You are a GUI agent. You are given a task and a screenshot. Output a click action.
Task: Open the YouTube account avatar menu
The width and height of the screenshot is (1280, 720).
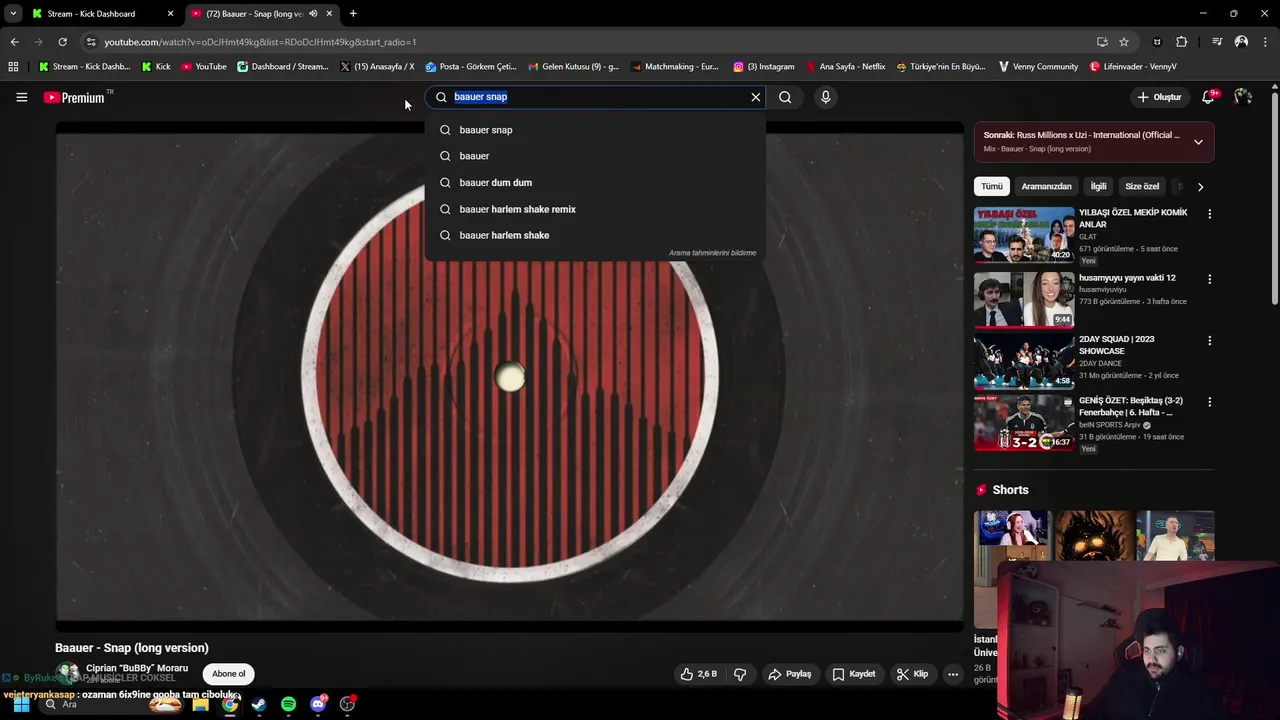coord(1243,97)
